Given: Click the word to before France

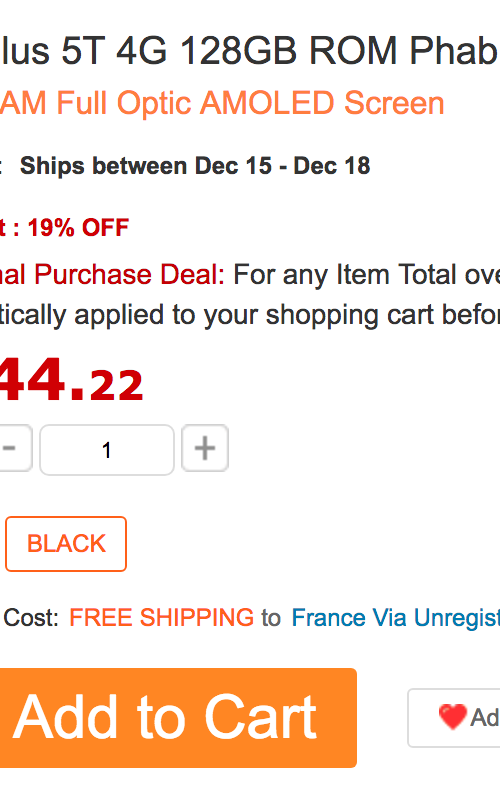Looking at the screenshot, I should (271, 618).
